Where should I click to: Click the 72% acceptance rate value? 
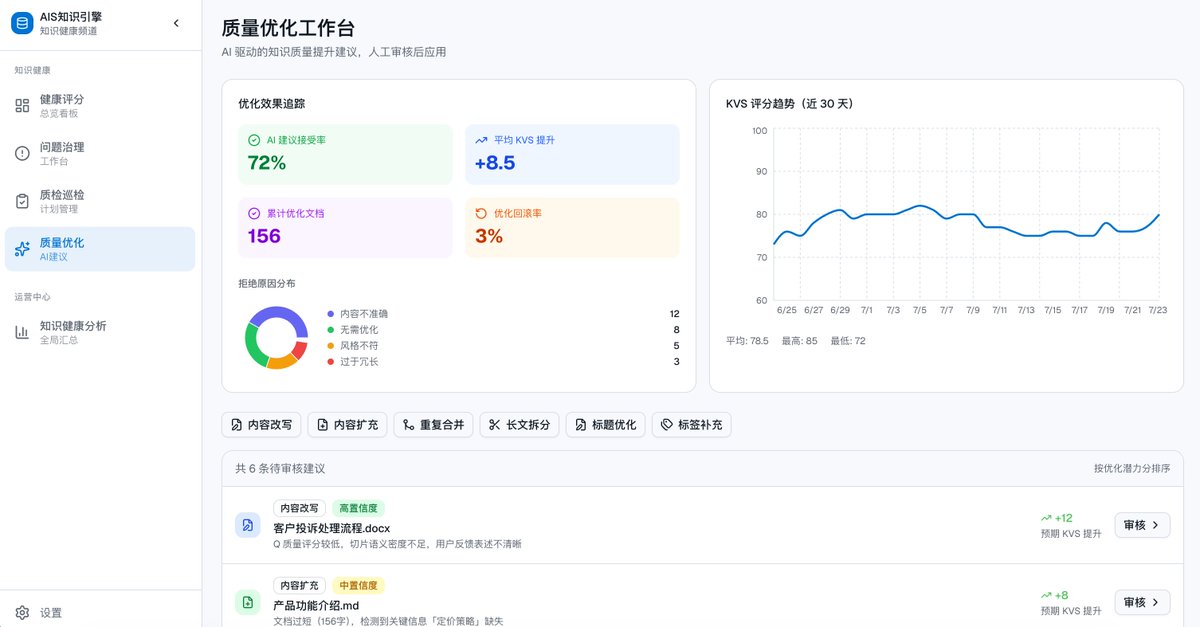tap(266, 163)
